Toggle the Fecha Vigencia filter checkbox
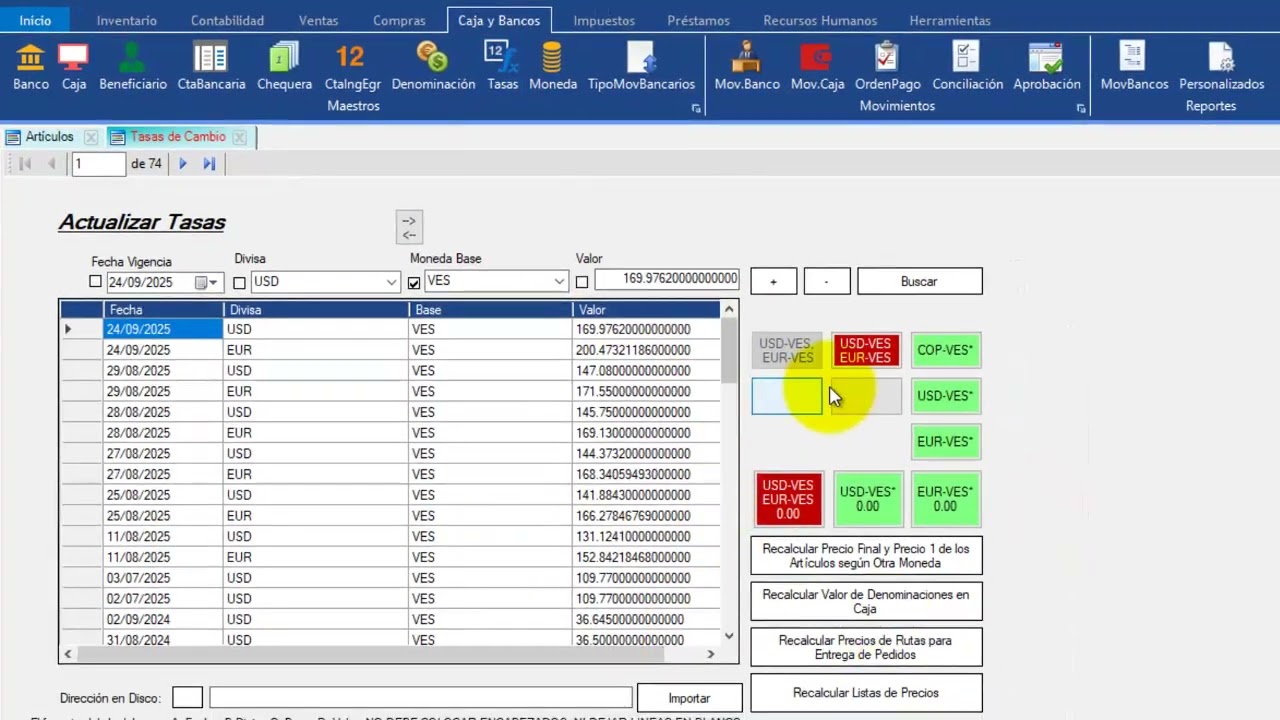Image resolution: width=1280 pixels, height=720 pixels. click(96, 282)
